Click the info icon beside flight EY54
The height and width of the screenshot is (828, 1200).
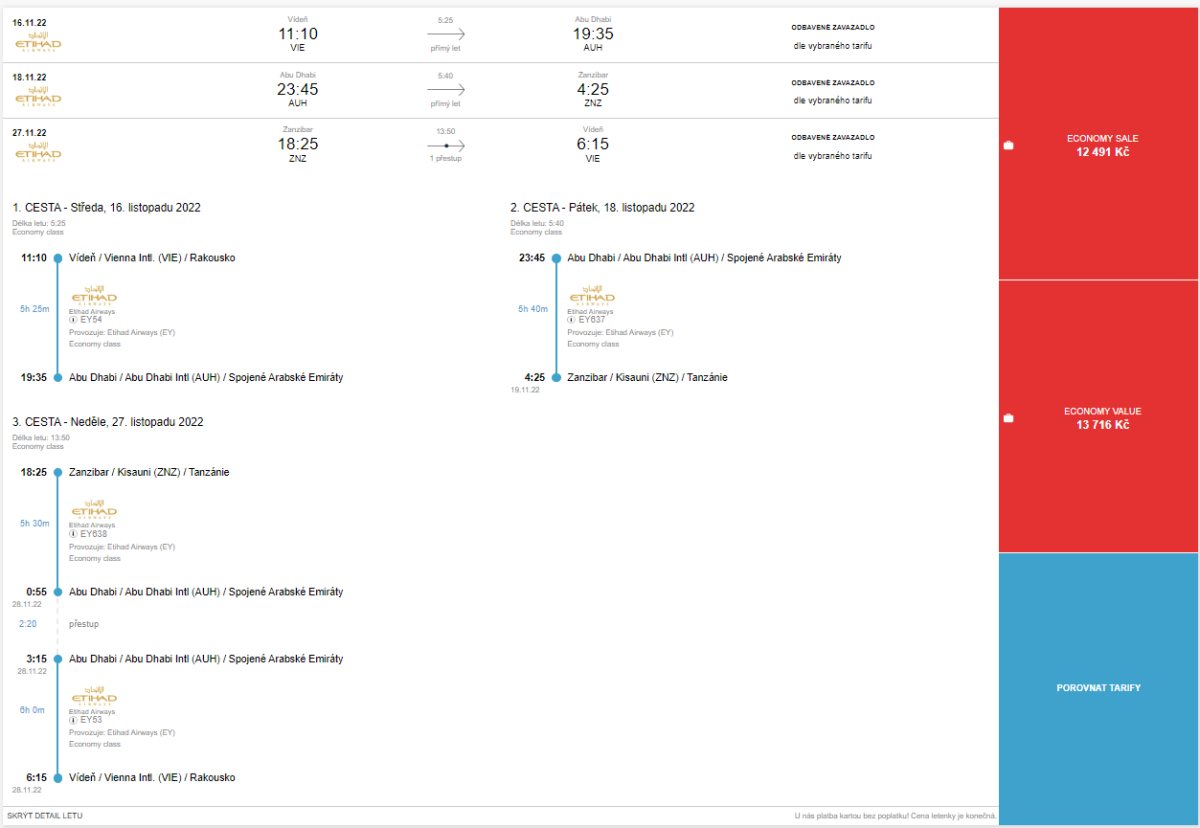pos(73,320)
